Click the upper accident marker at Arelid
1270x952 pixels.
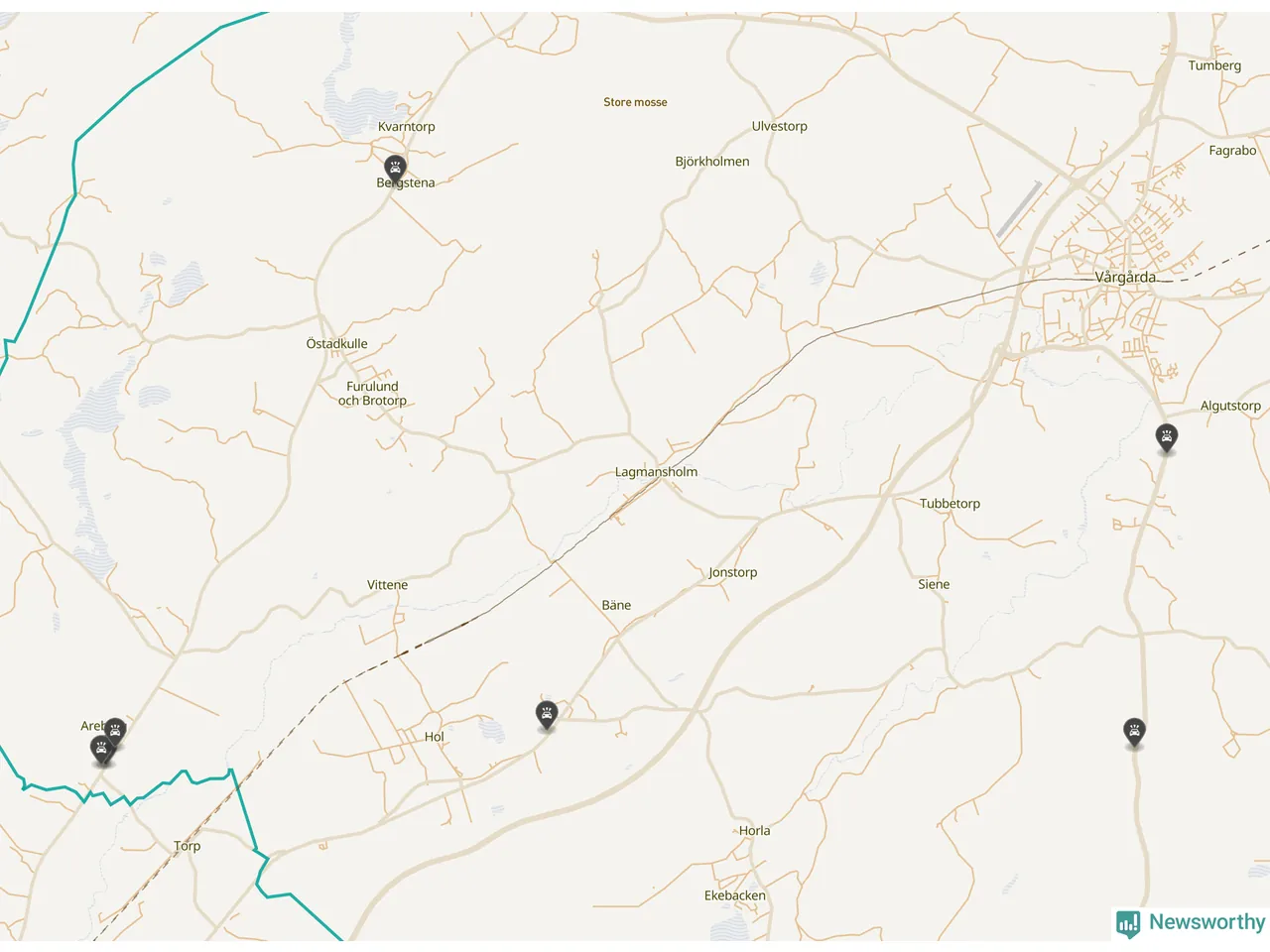115,732
